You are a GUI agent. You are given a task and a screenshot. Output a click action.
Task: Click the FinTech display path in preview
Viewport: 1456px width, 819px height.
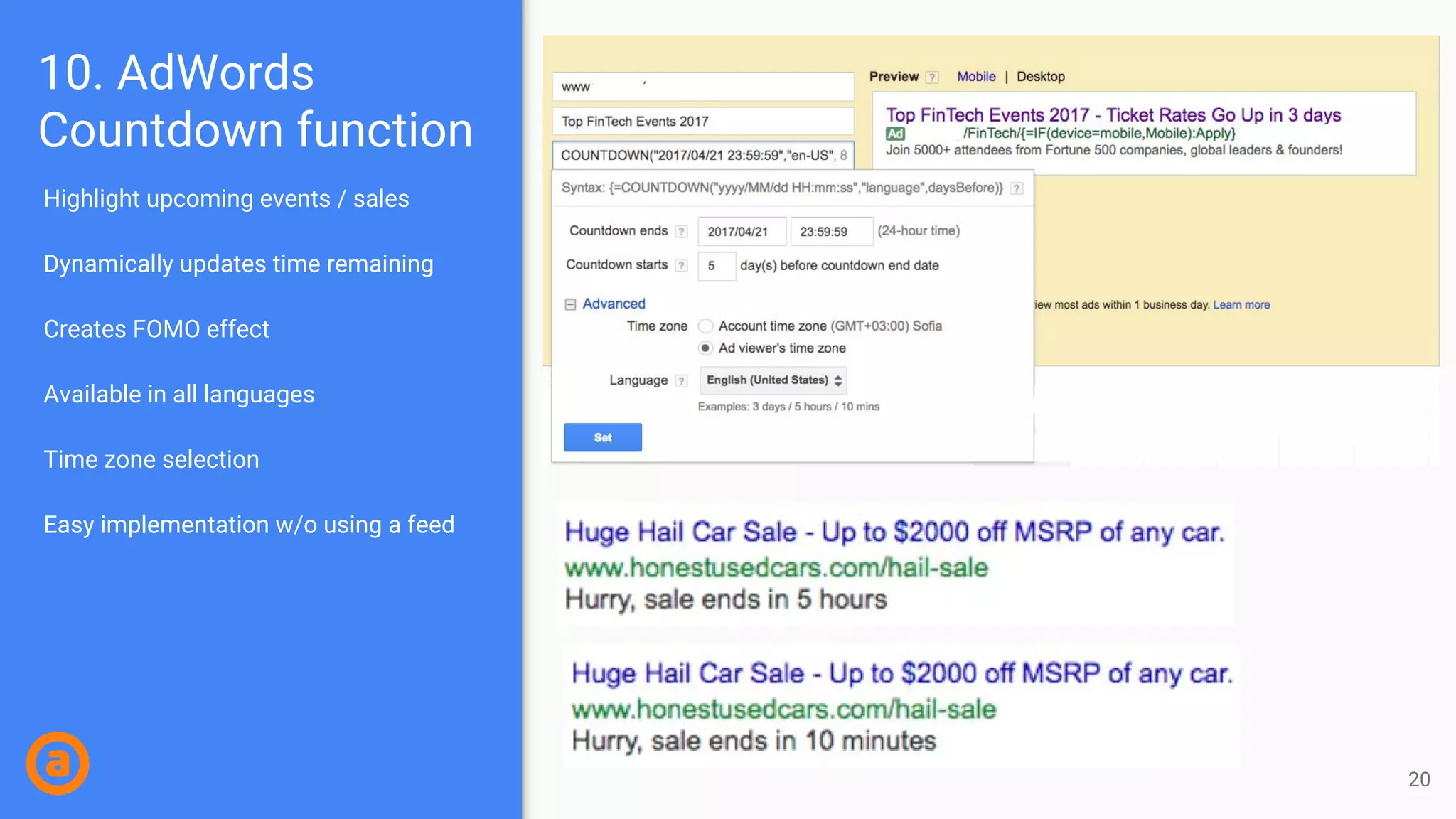[x=1099, y=134]
